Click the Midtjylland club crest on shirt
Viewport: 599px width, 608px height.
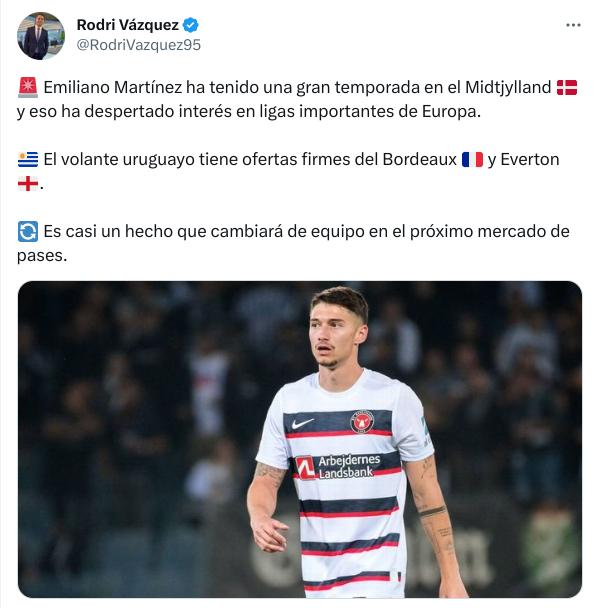(362, 421)
